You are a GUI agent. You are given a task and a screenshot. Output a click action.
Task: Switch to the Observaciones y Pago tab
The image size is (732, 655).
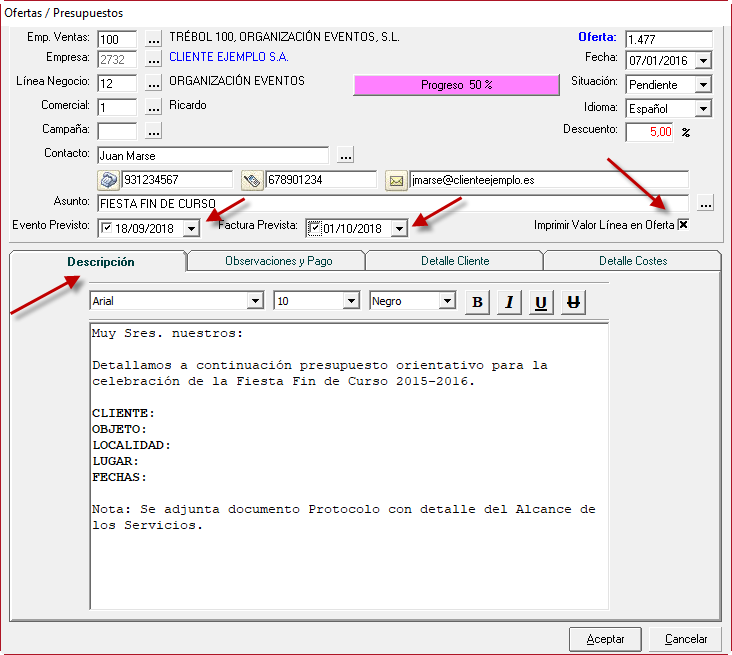pos(278,261)
